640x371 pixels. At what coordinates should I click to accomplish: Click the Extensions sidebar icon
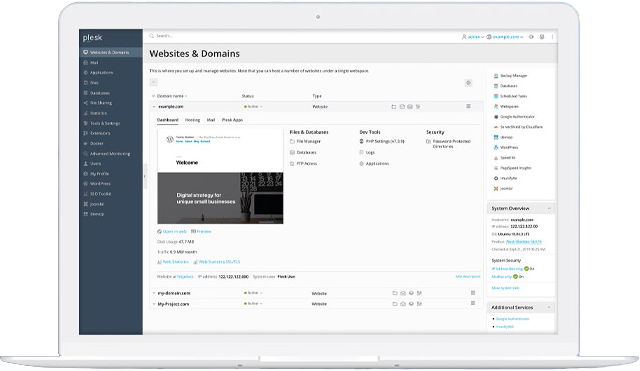(86, 133)
